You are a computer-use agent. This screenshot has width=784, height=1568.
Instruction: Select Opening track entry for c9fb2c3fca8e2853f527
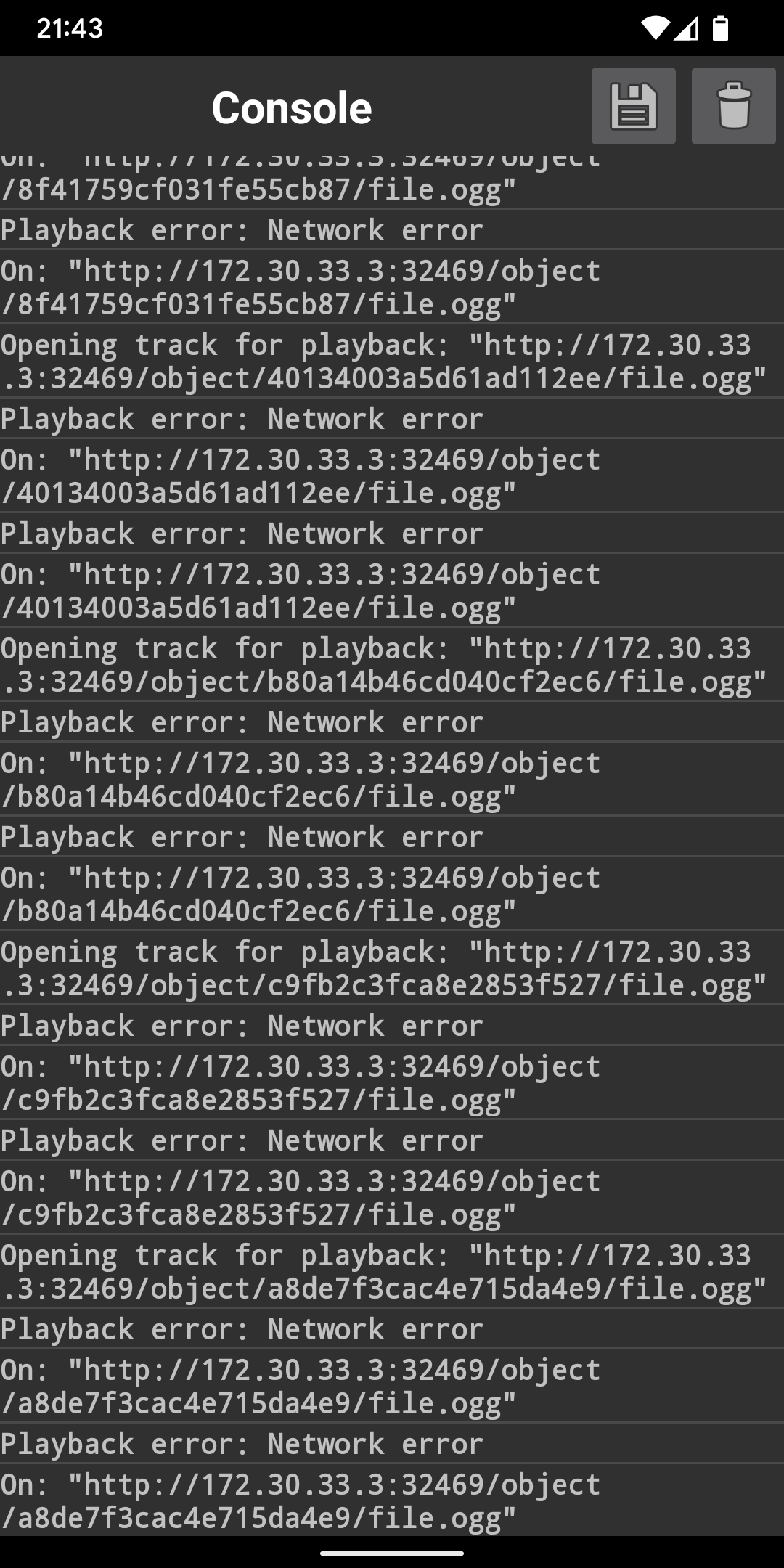tap(383, 968)
